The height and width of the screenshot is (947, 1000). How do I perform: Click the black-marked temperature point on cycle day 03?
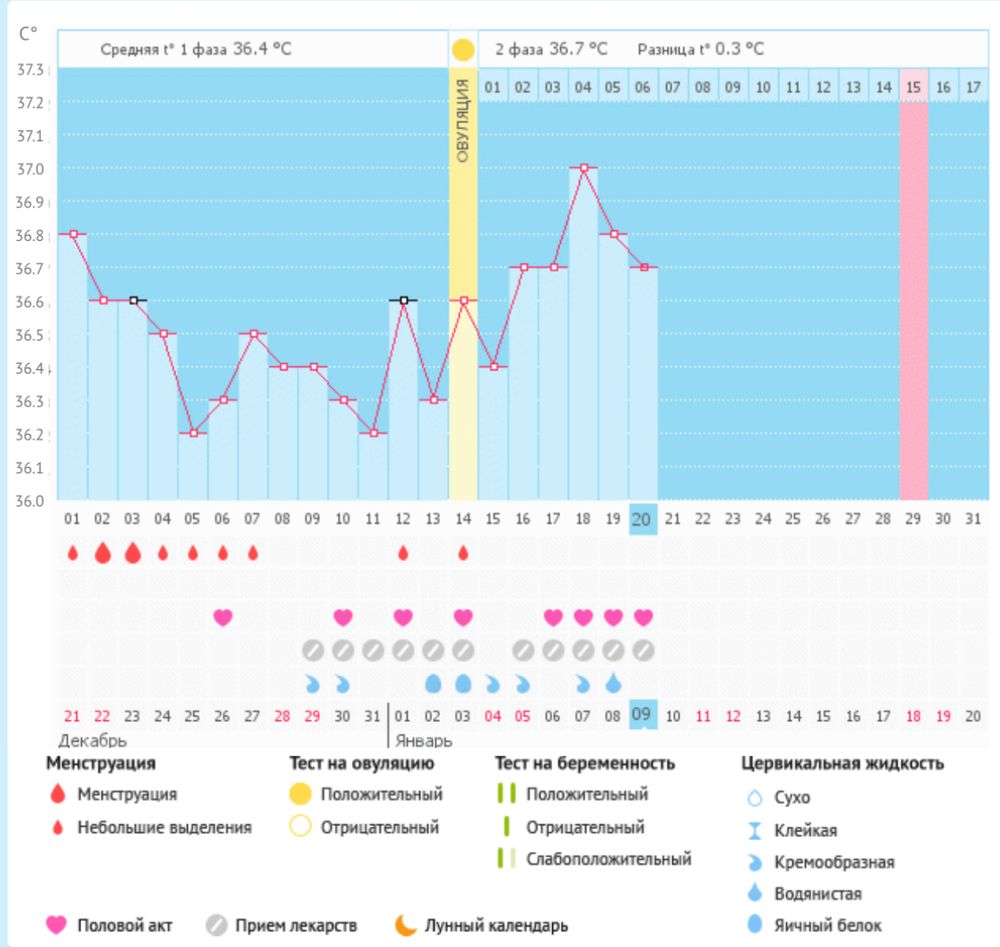click(133, 300)
